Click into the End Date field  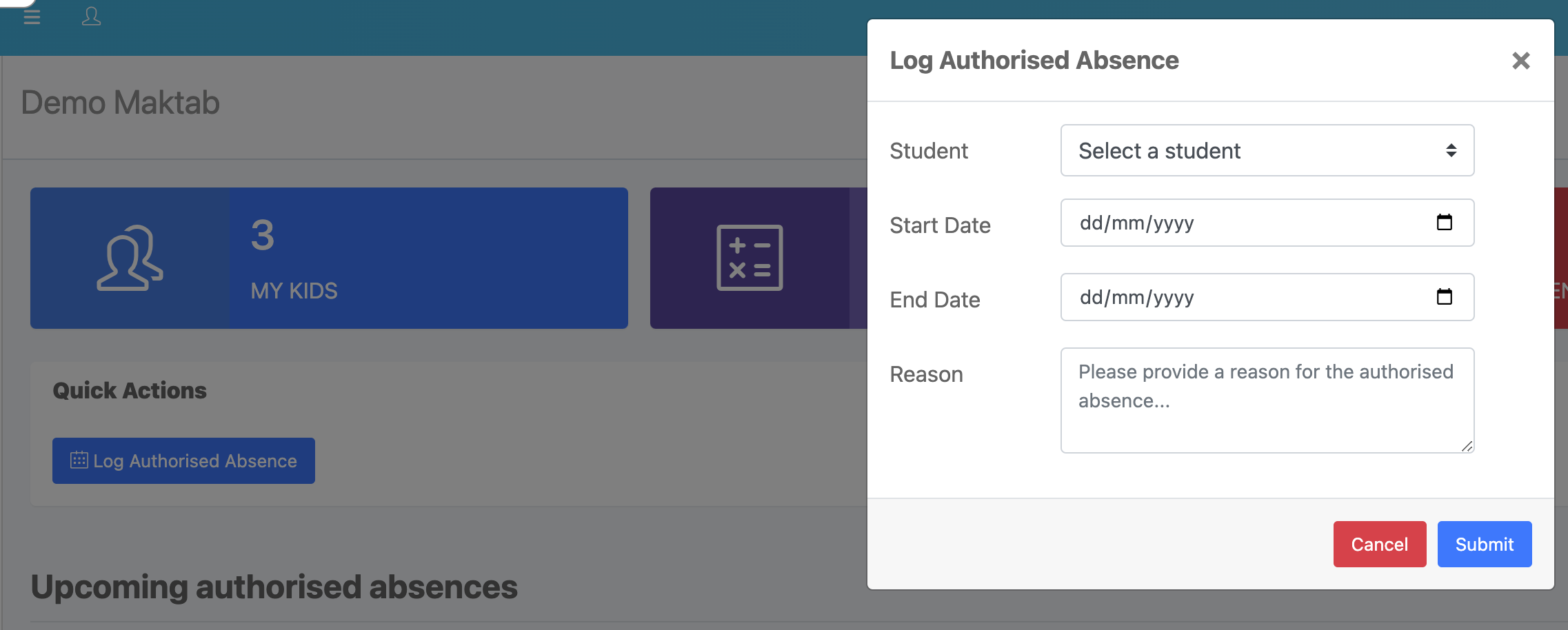click(1267, 297)
